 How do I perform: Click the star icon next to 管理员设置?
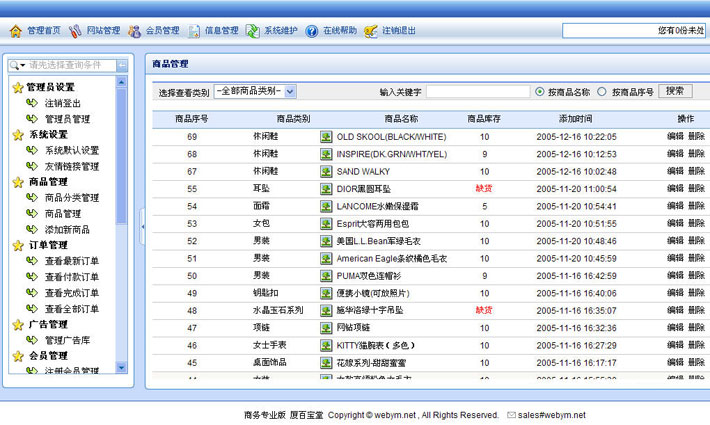coord(18,87)
